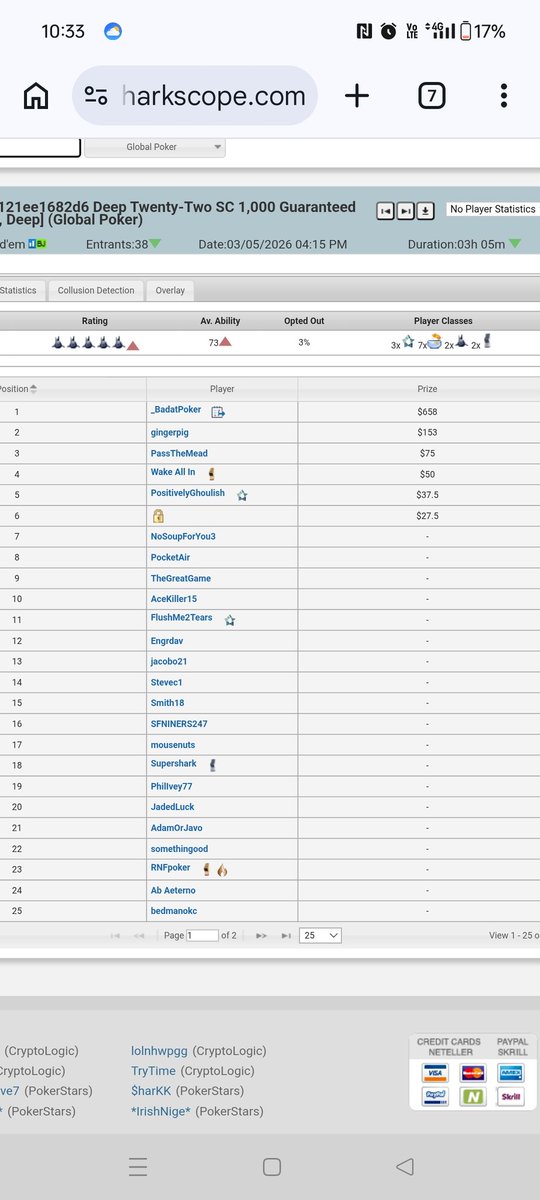
Task: Sort by the Prize column header
Action: (427, 389)
